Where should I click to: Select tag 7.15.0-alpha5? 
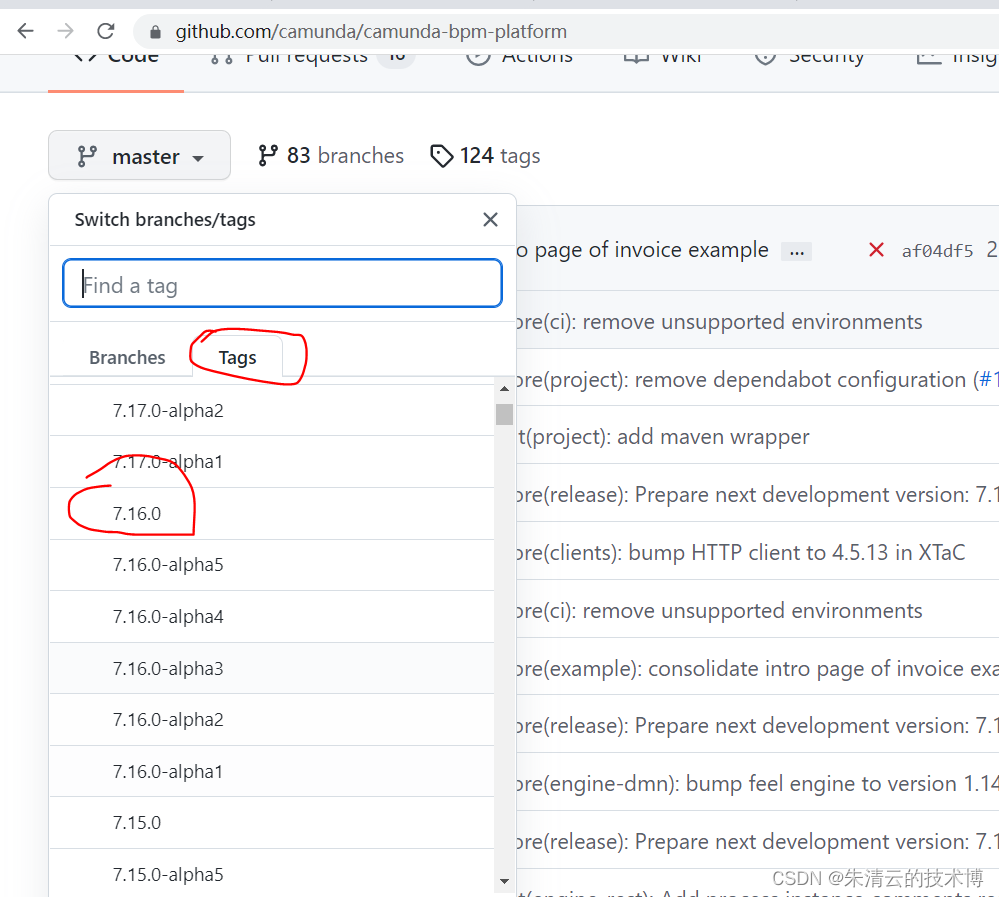272,873
